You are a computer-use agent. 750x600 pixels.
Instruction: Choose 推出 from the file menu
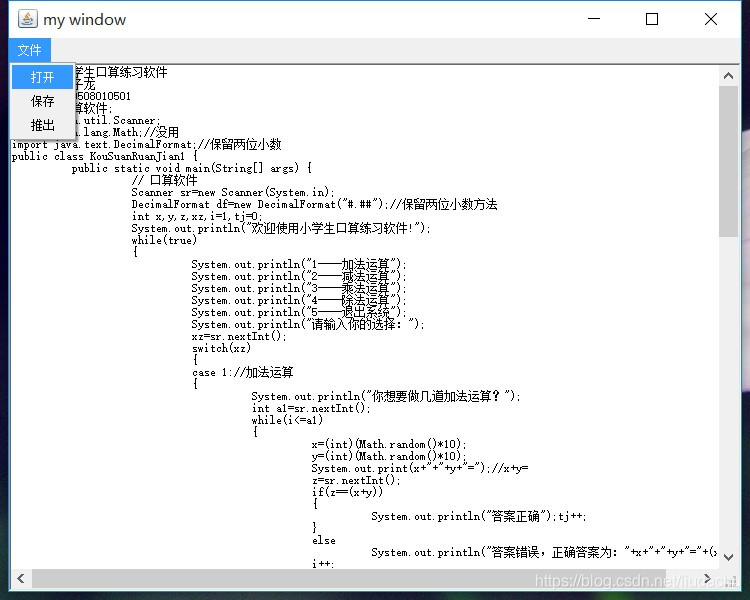point(43,125)
